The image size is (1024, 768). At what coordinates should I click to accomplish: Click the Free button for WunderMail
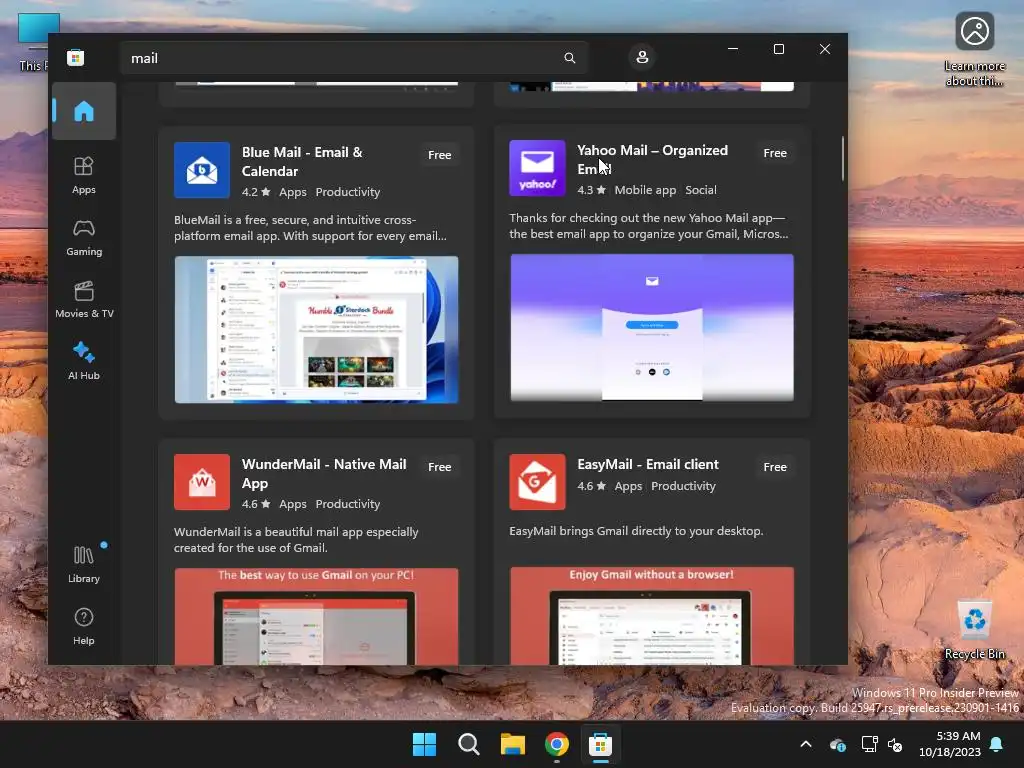(x=440, y=467)
